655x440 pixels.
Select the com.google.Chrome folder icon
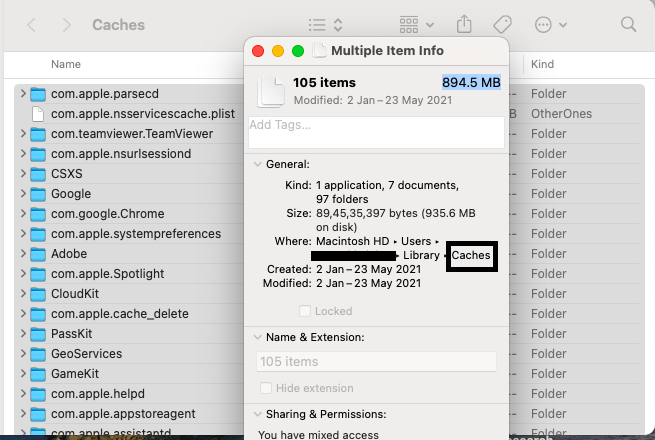pos(38,214)
